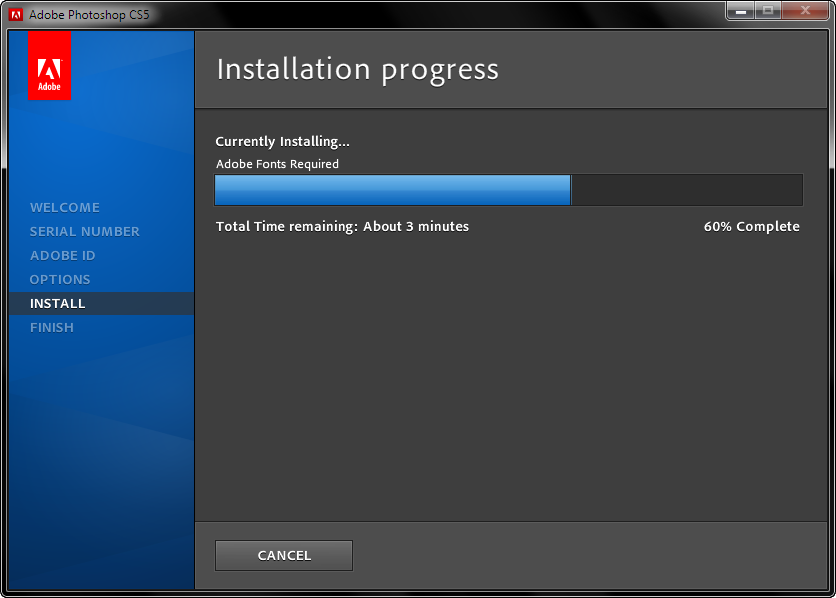Click 'Total Time remaining: About 3 minutes' text

pos(342,227)
